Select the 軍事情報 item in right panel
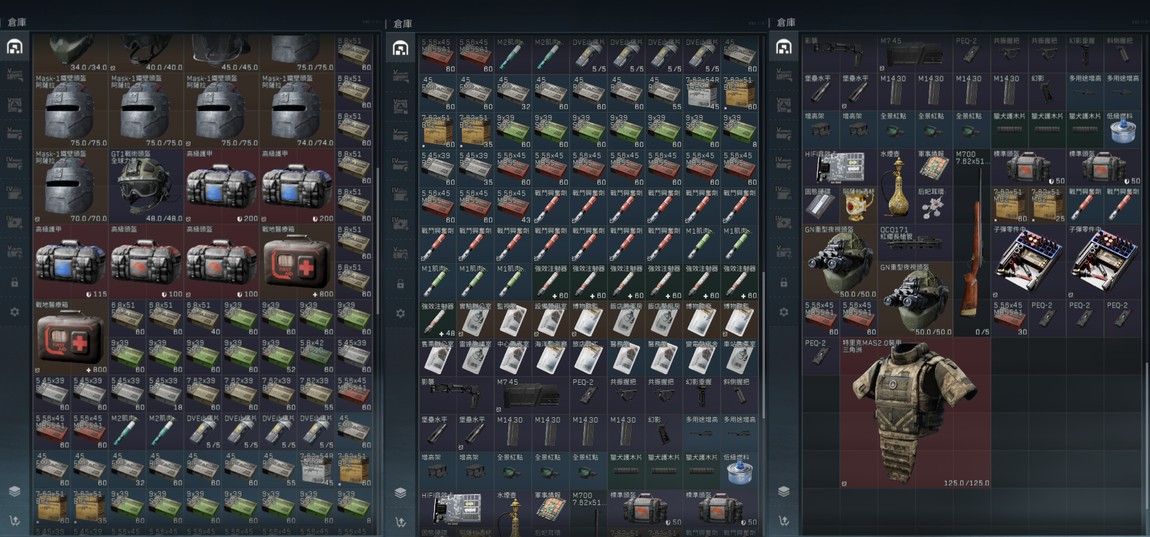The width and height of the screenshot is (1150, 537). [x=934, y=167]
